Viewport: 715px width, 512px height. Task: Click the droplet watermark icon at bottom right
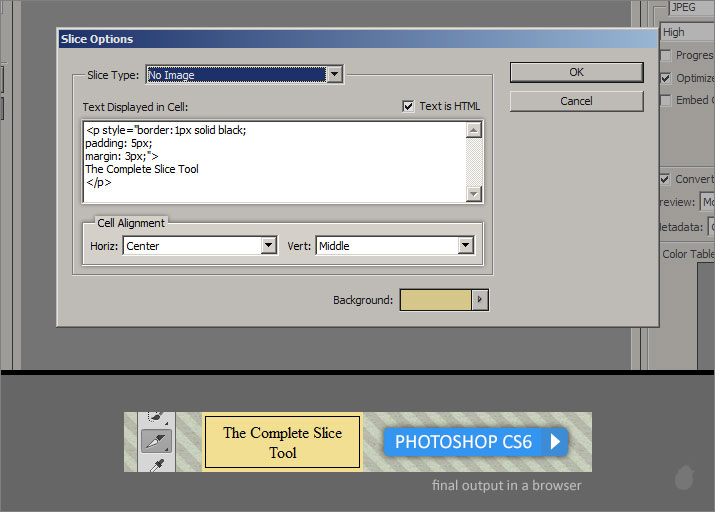[x=684, y=477]
